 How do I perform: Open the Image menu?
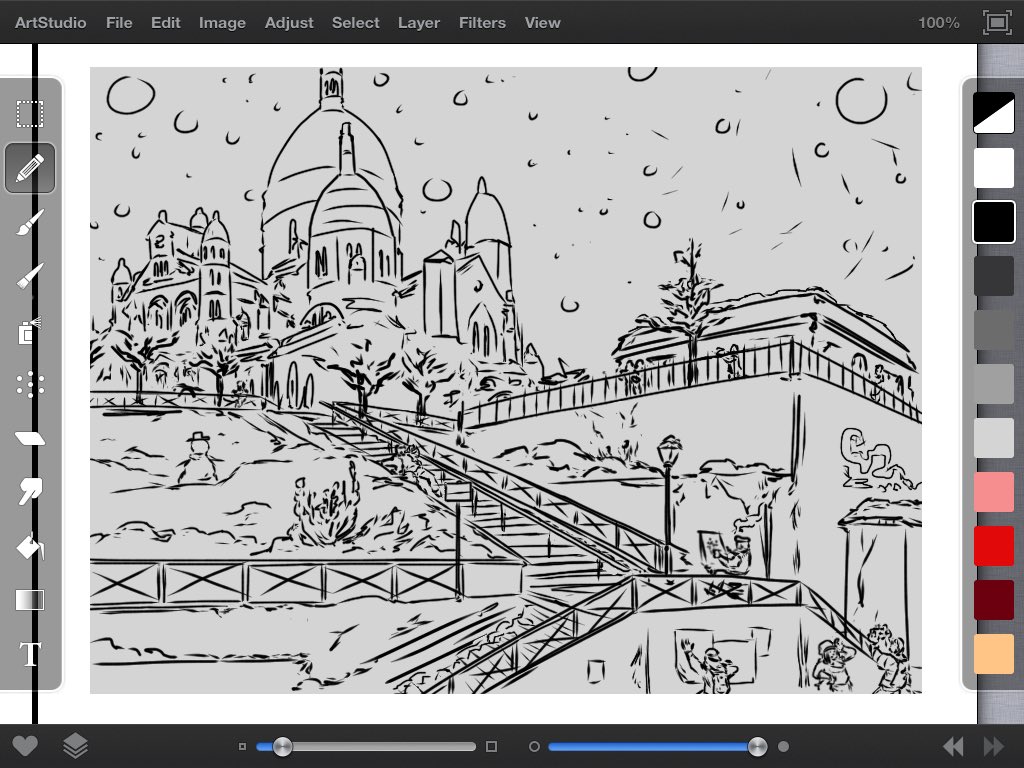click(x=222, y=23)
